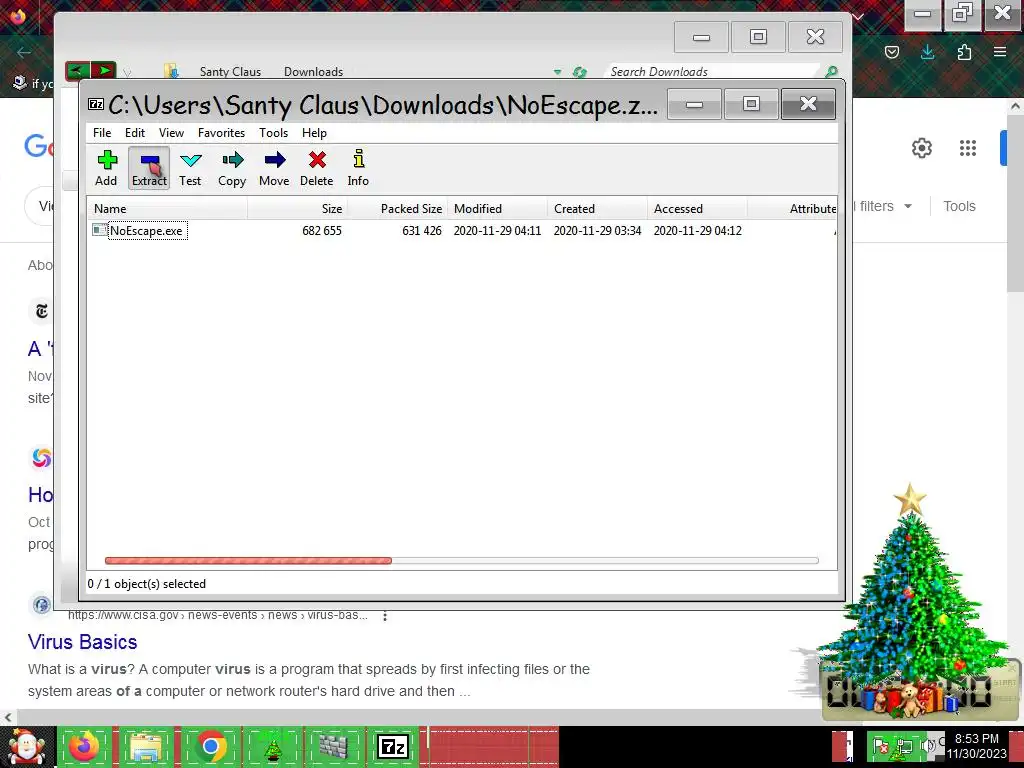Open the Firefox downloads arrow icon

(927, 52)
